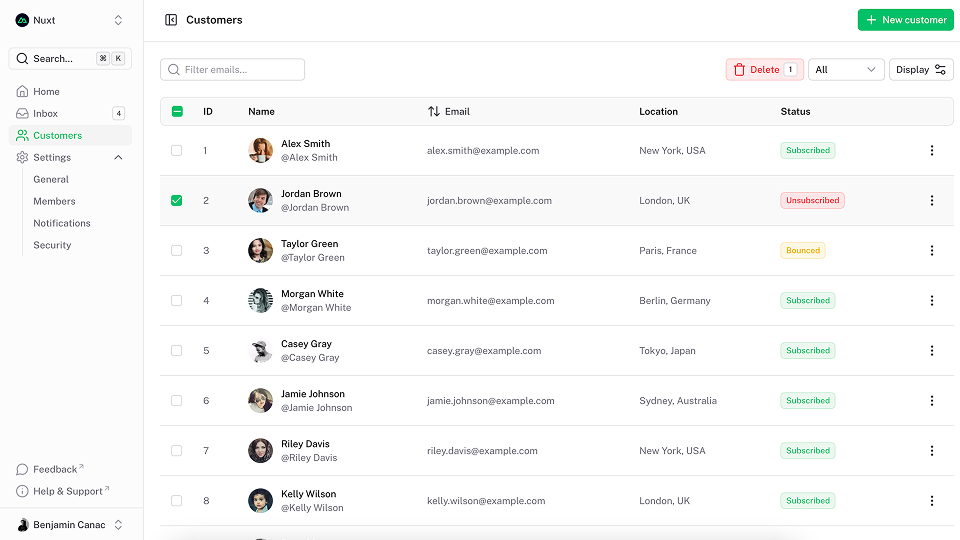Open the Display columns dropdown

(920, 70)
